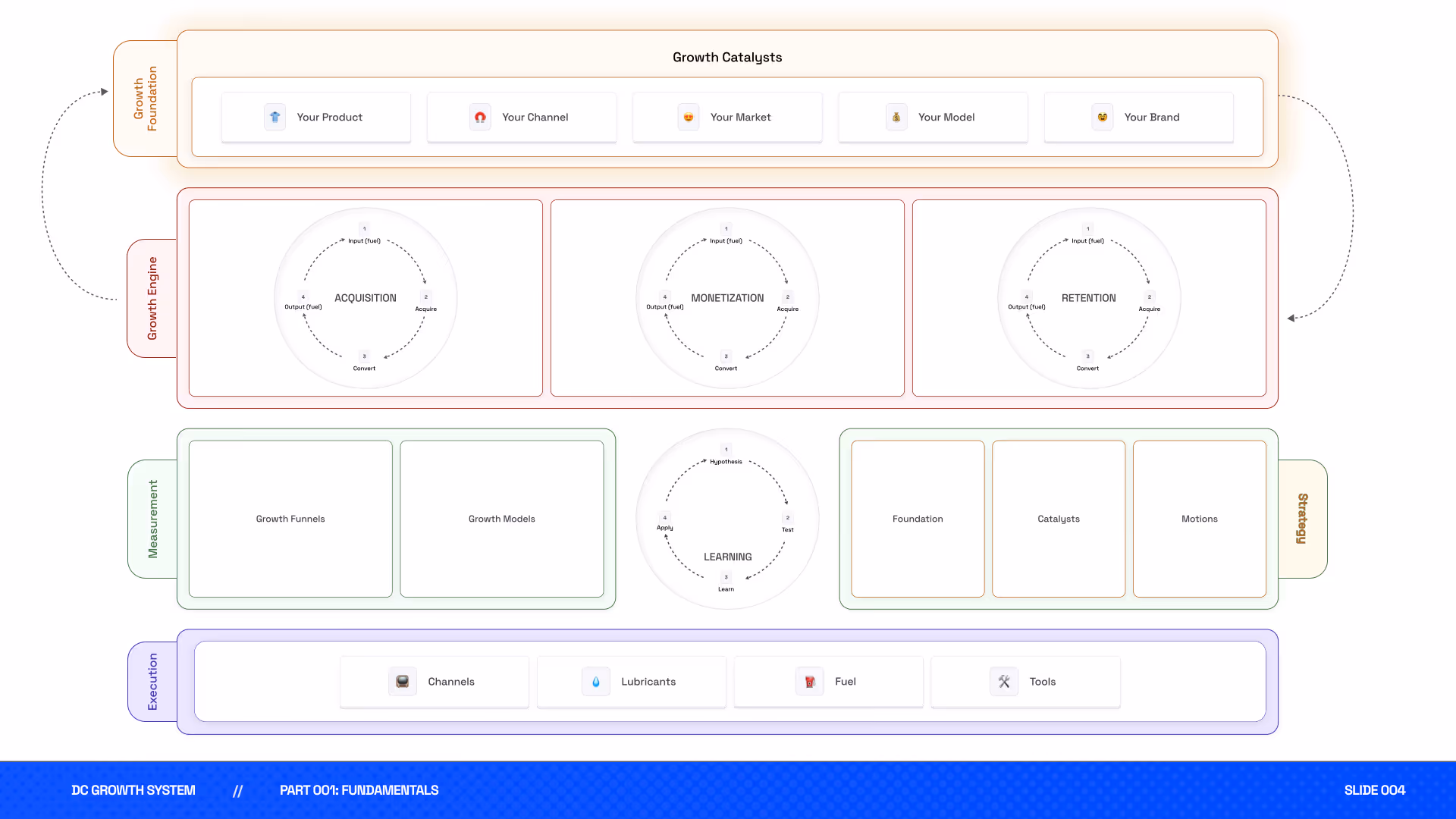Image resolution: width=1456 pixels, height=819 pixels.
Task: Click the Growth Catalysts heading
Action: [x=727, y=57]
